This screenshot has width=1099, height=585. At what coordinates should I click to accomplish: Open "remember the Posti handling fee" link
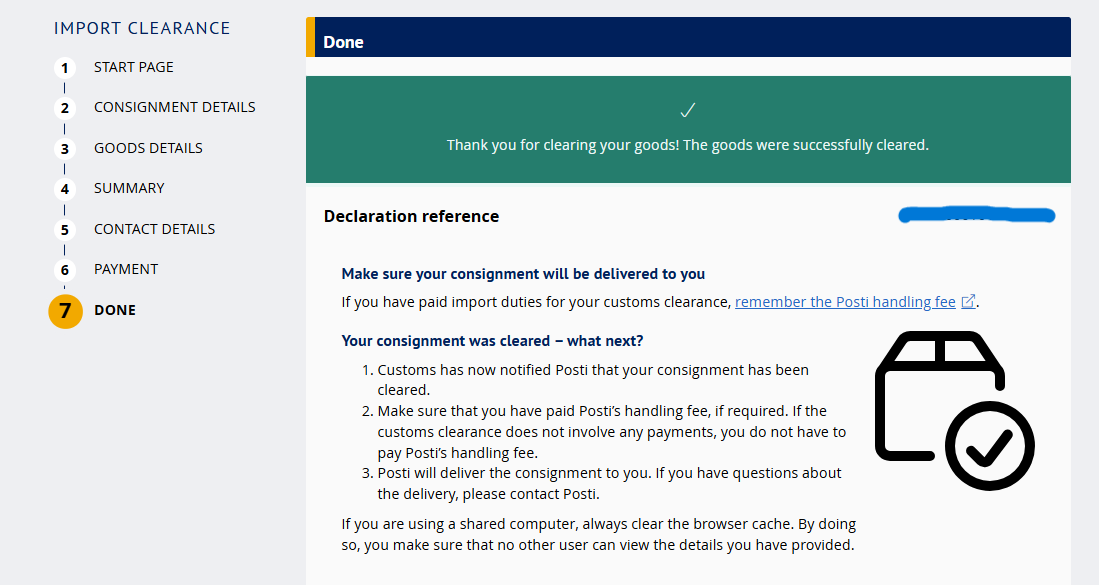(x=845, y=302)
